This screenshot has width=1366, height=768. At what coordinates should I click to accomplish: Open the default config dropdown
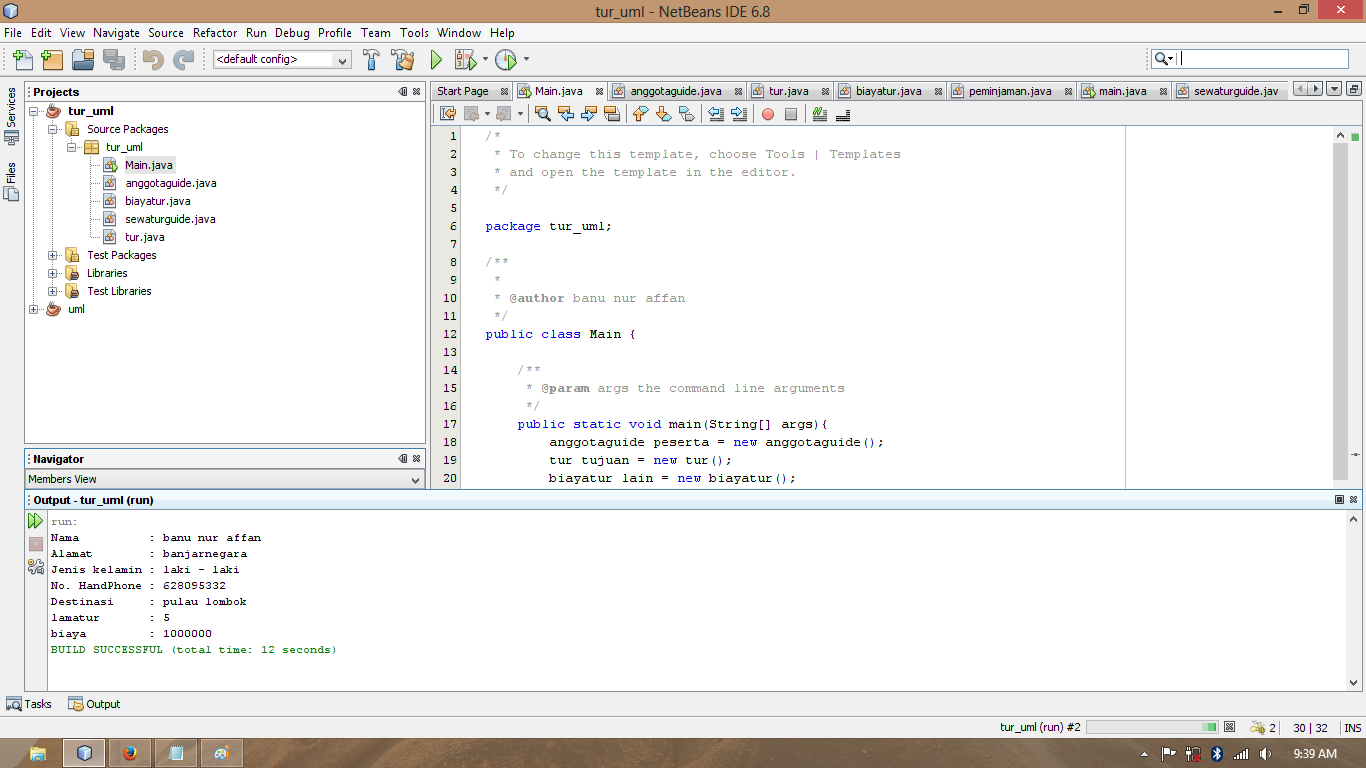(344, 59)
